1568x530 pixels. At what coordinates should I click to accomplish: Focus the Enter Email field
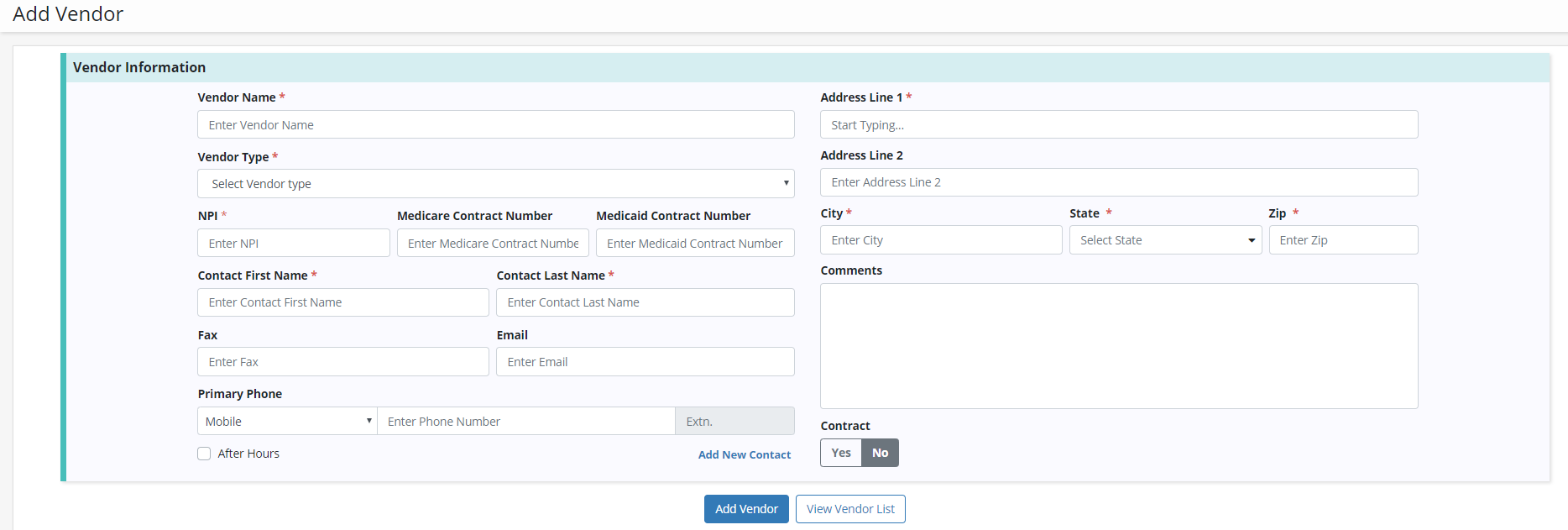[645, 362]
